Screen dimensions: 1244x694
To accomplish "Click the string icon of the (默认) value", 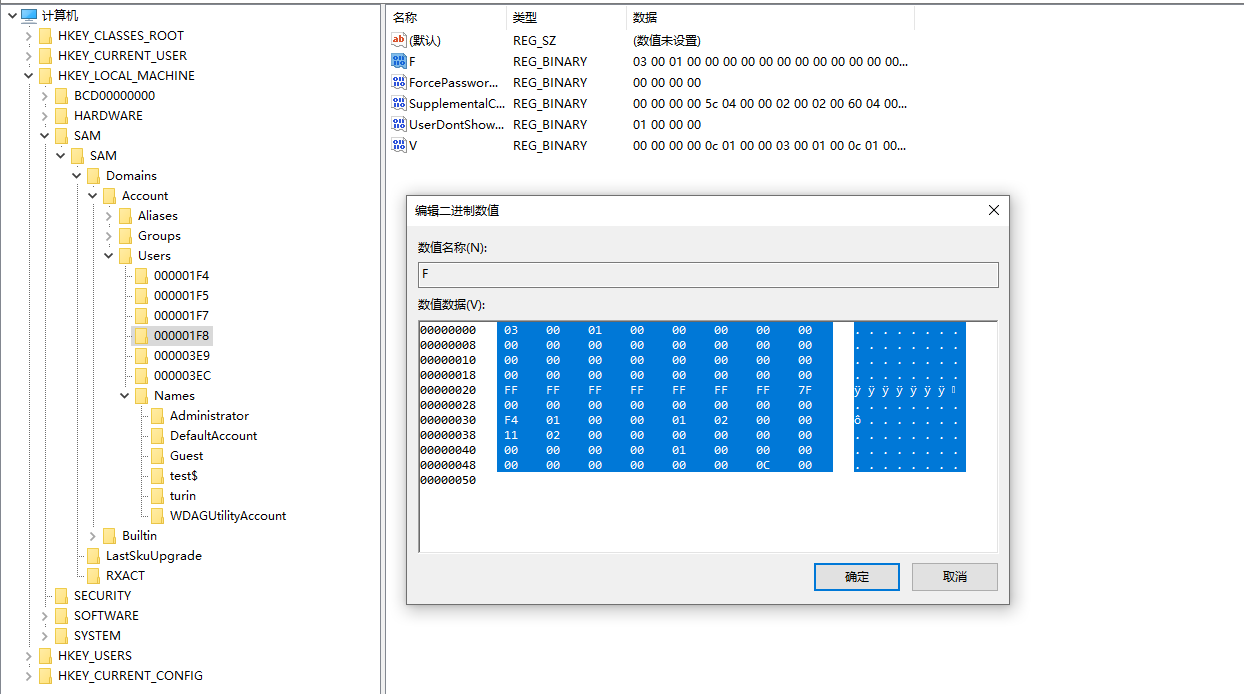I will 399,40.
